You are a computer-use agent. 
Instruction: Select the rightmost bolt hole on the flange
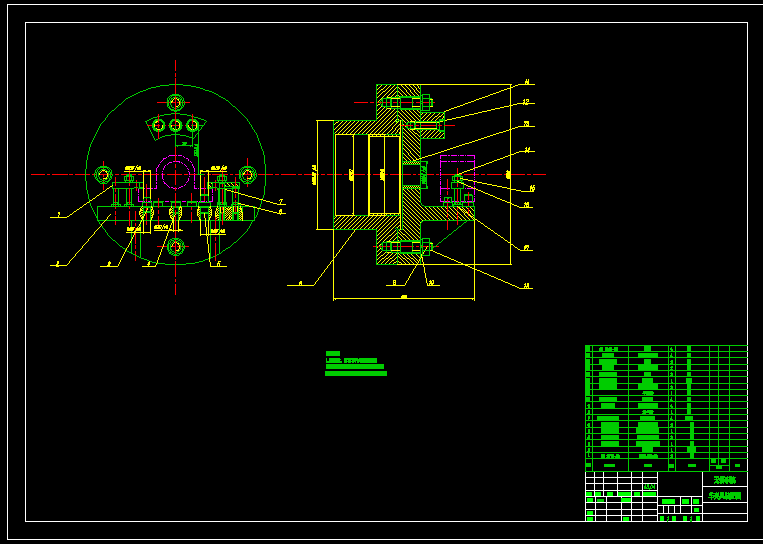tap(248, 175)
